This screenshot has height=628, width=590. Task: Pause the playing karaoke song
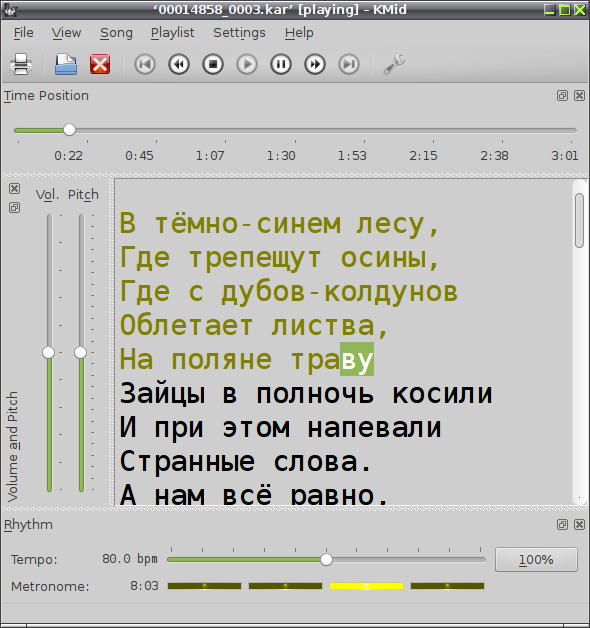(281, 64)
